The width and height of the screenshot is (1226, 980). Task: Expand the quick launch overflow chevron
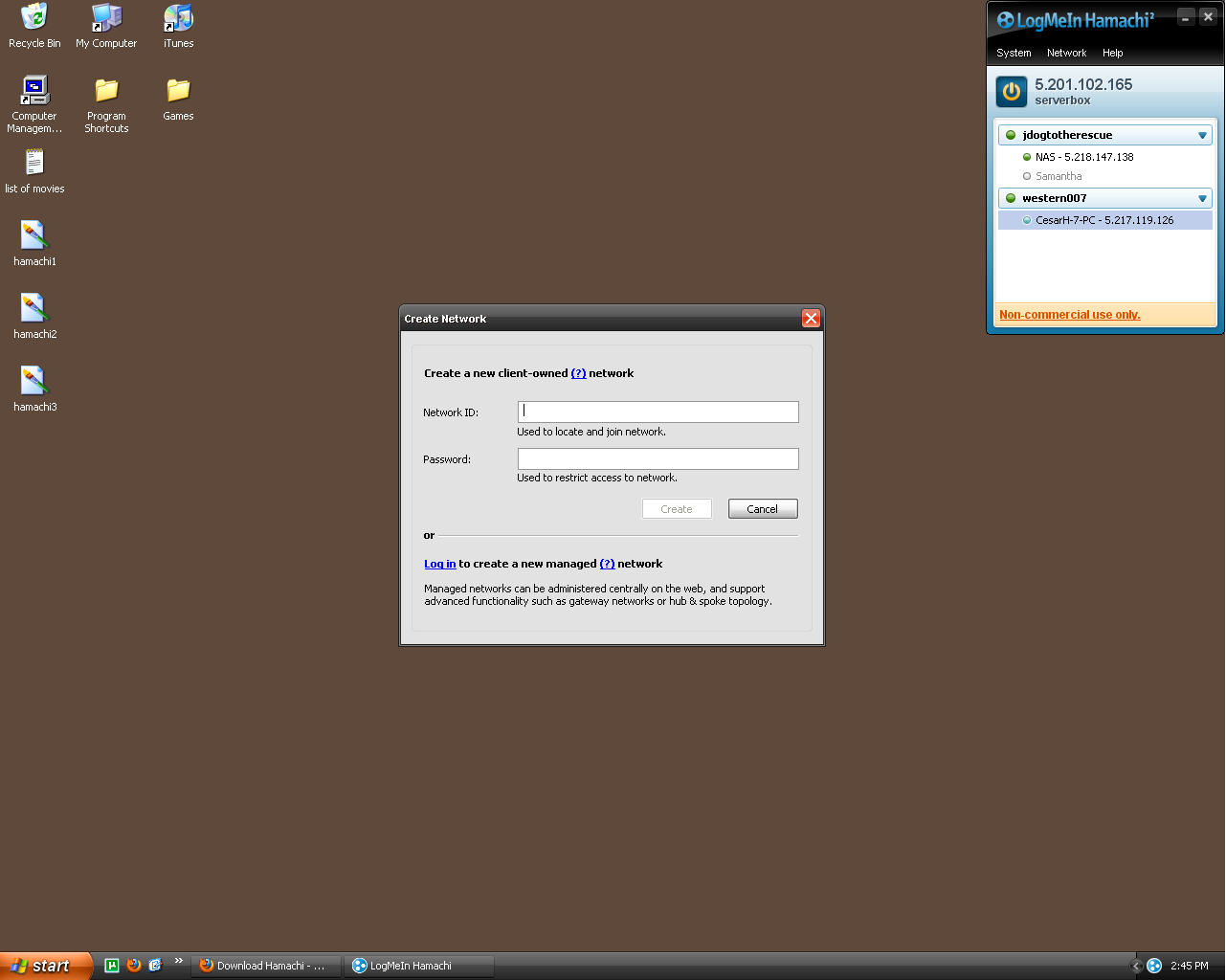[178, 961]
